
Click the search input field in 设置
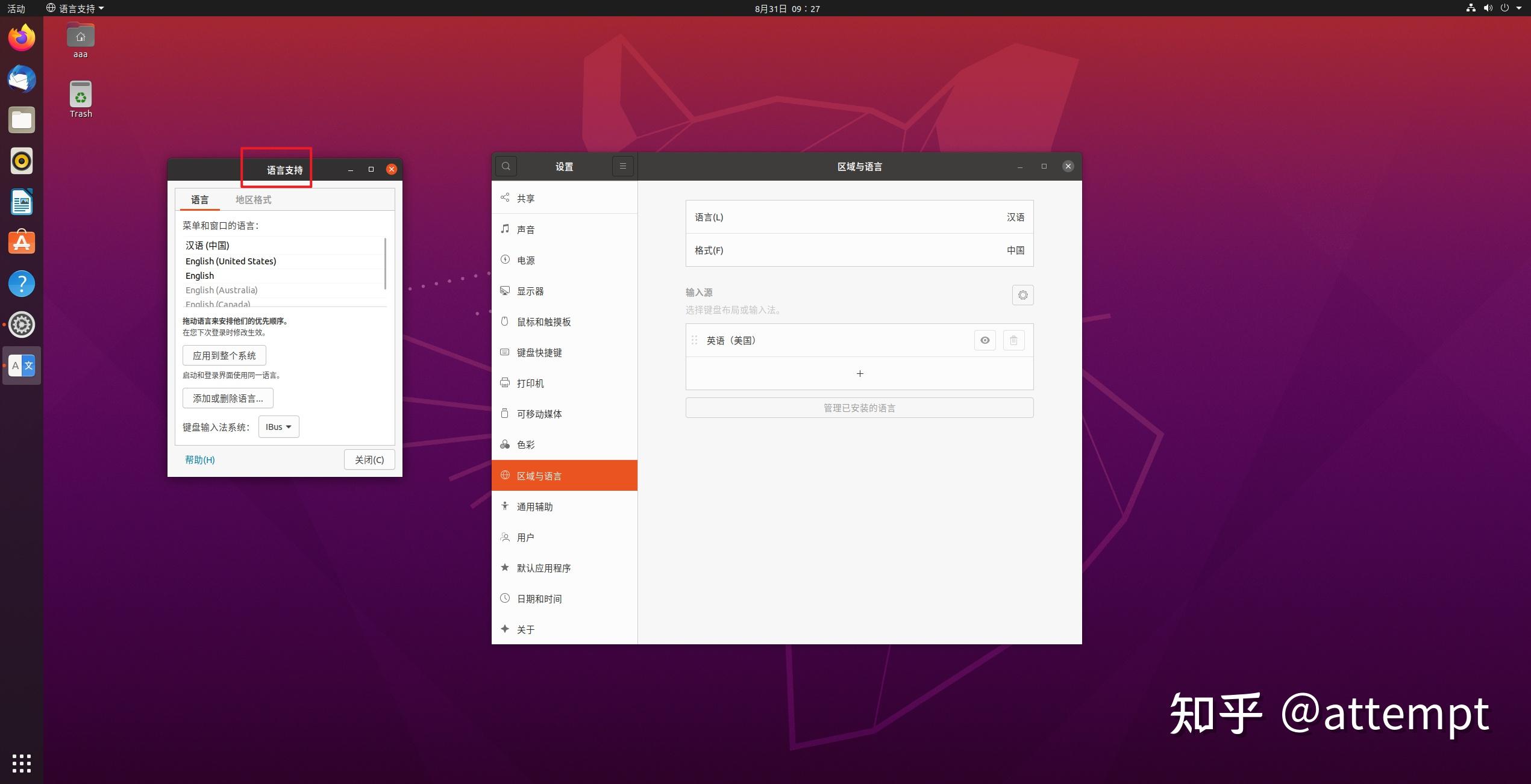[x=506, y=166]
